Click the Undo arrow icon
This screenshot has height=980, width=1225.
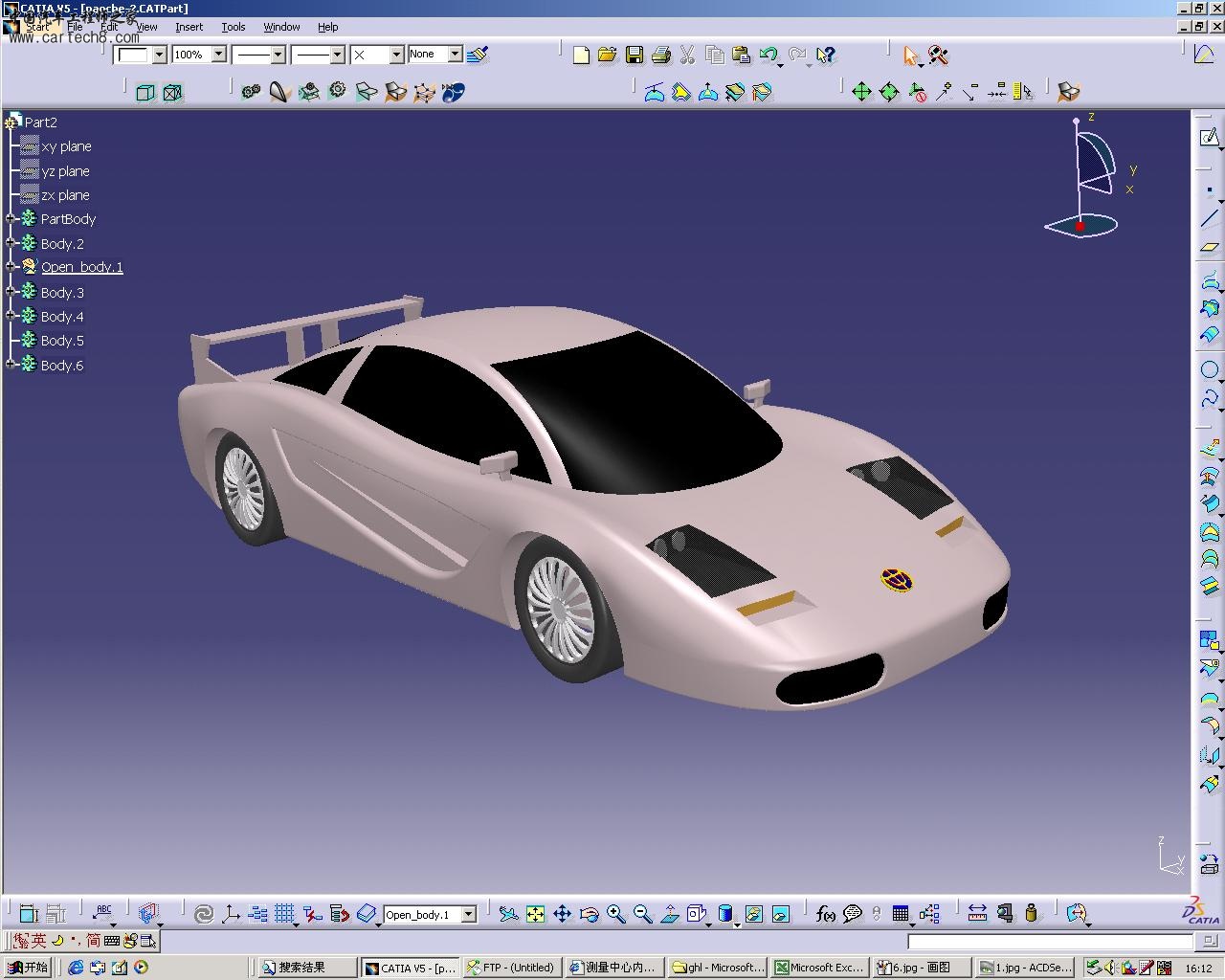pyautogui.click(x=768, y=56)
